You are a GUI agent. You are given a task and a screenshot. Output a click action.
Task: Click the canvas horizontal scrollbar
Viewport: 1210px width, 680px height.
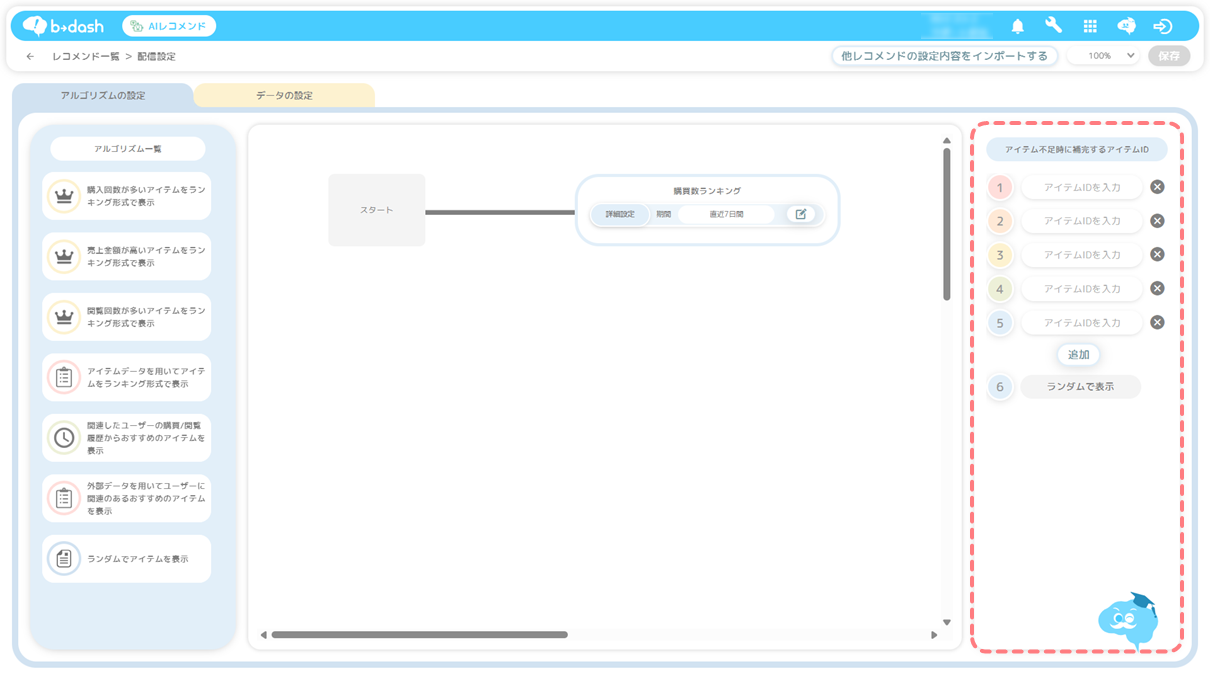point(419,635)
